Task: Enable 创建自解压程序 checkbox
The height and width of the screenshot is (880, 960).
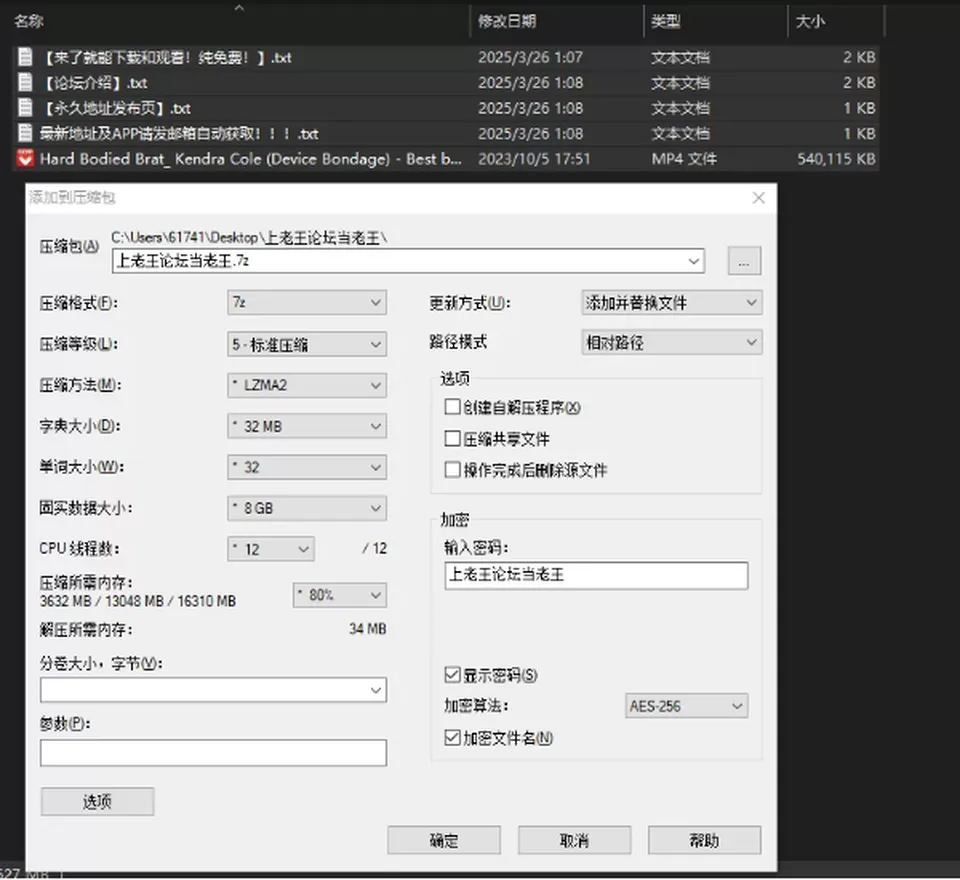Action: point(452,407)
